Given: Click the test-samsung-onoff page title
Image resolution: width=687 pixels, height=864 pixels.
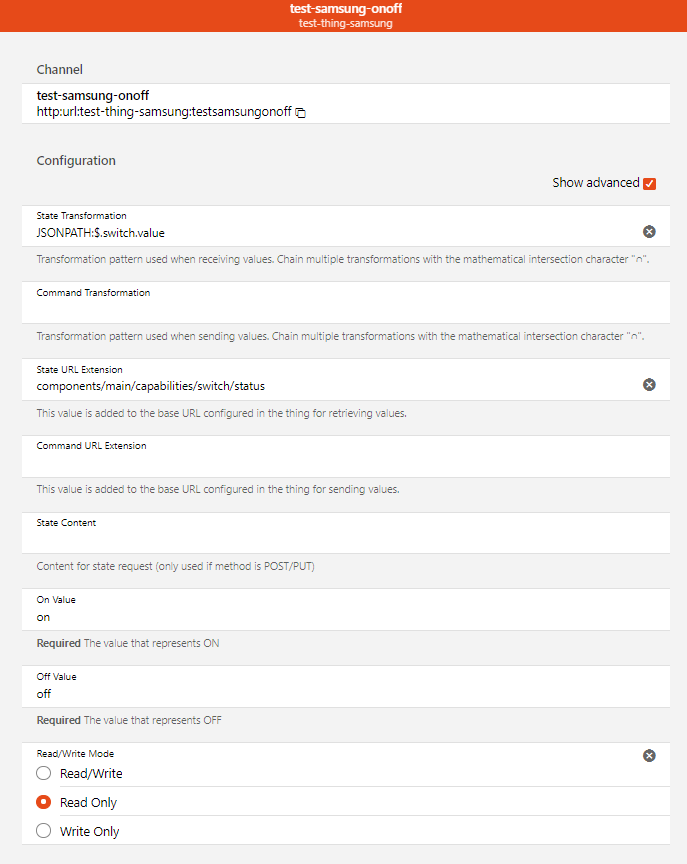Looking at the screenshot, I should (345, 9).
